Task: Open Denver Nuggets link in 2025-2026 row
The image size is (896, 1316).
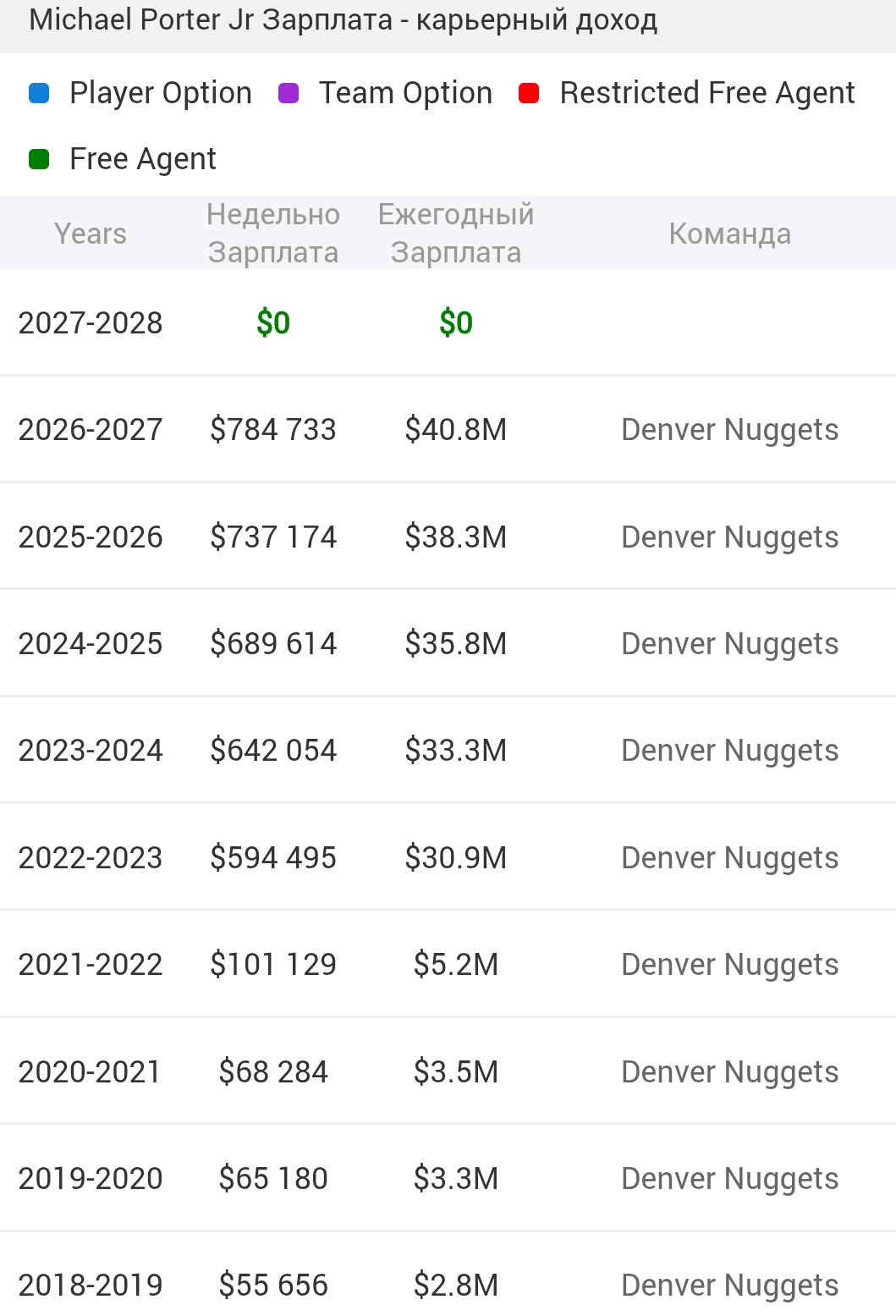Action: click(x=729, y=537)
